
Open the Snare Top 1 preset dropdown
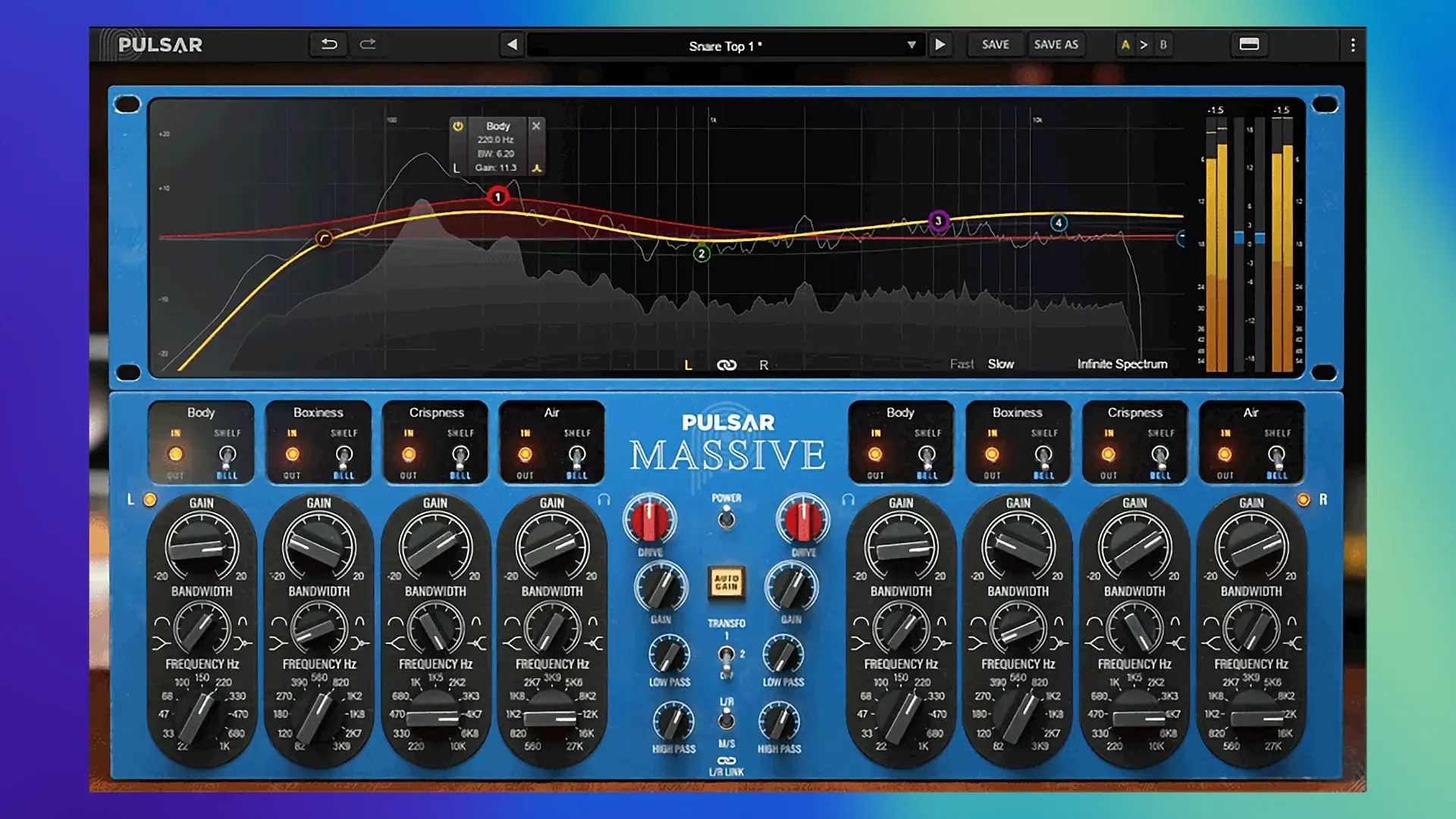click(x=726, y=45)
